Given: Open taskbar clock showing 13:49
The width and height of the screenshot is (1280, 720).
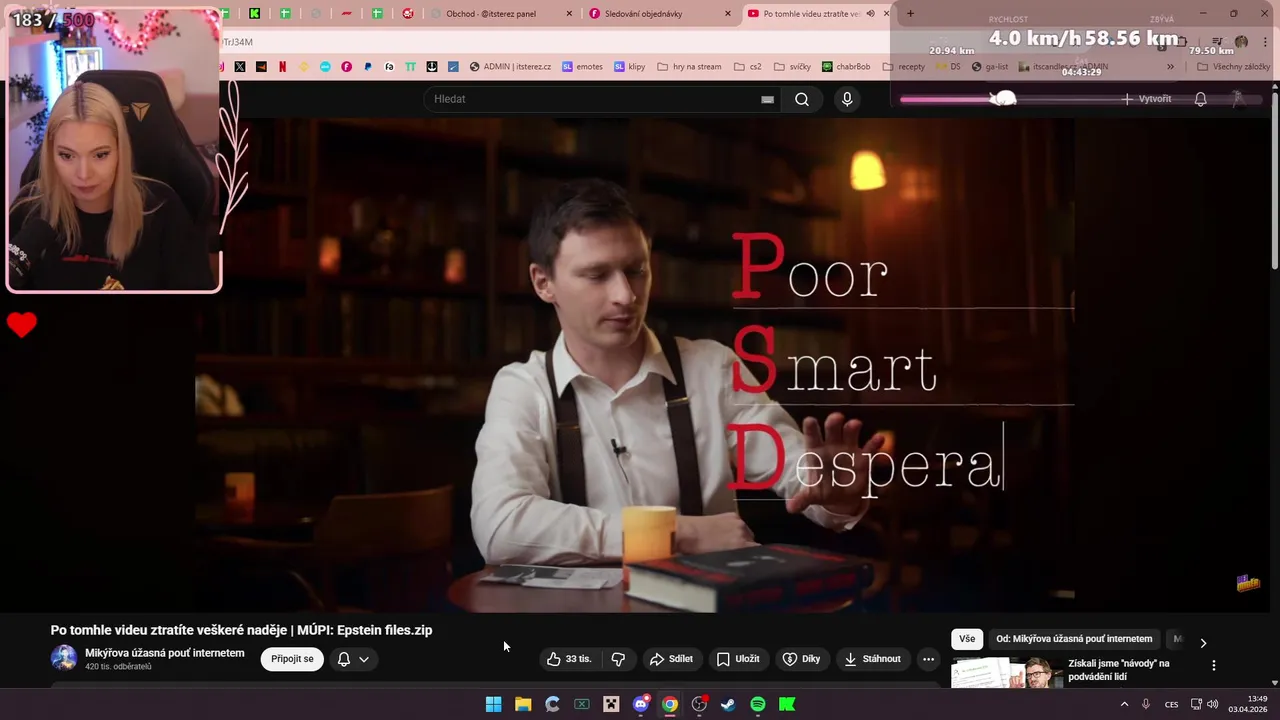Looking at the screenshot, I should [1250, 704].
